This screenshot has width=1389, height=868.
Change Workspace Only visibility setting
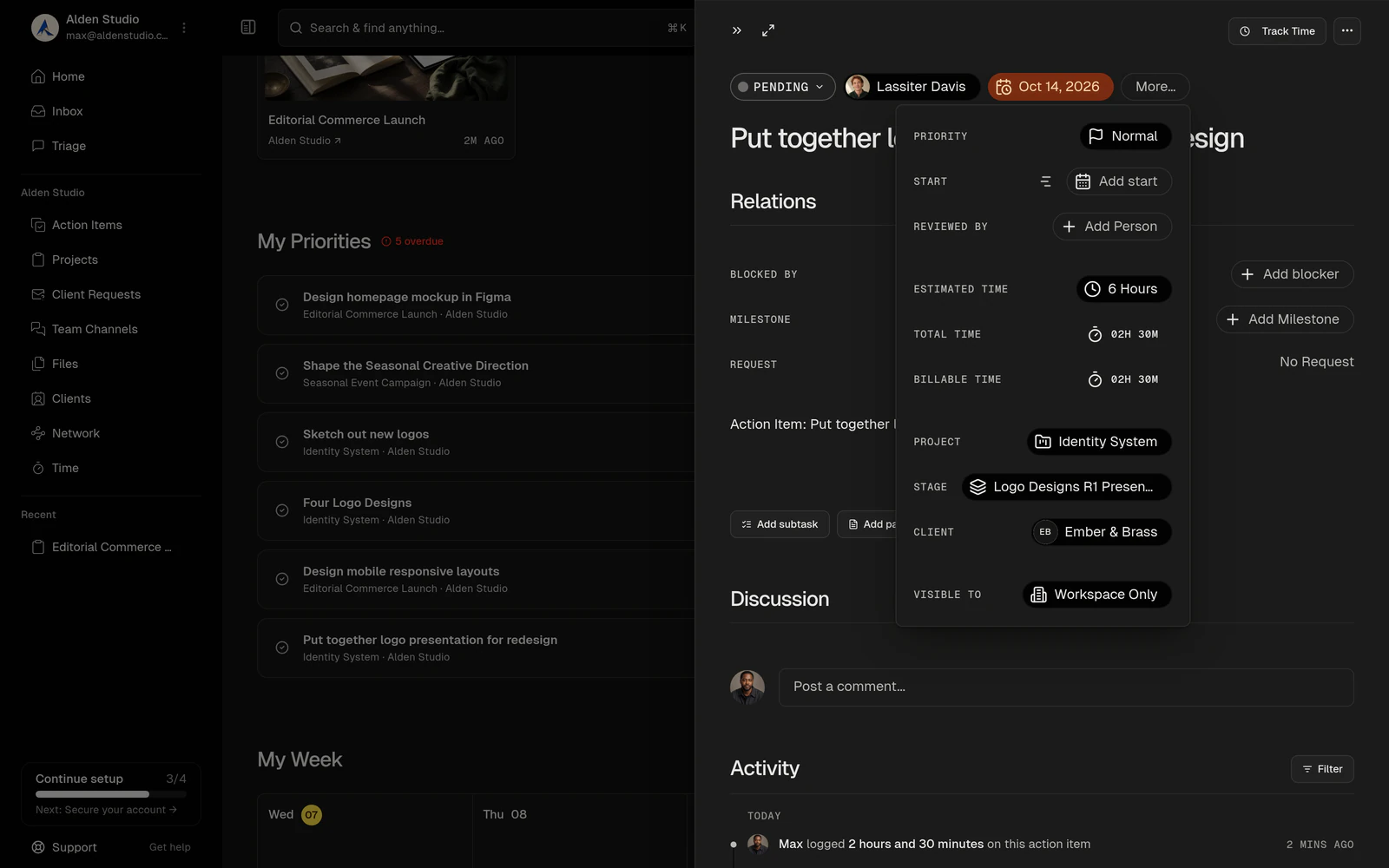[1096, 595]
